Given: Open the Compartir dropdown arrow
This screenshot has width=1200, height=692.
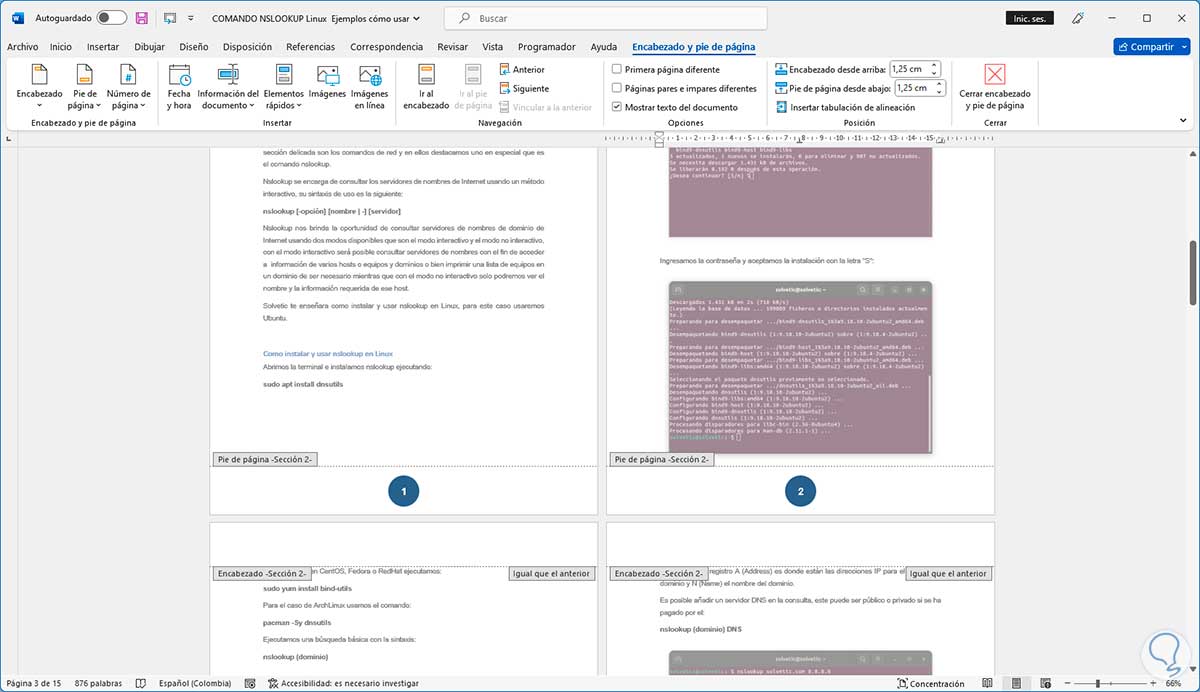Looking at the screenshot, I should (x=1183, y=46).
